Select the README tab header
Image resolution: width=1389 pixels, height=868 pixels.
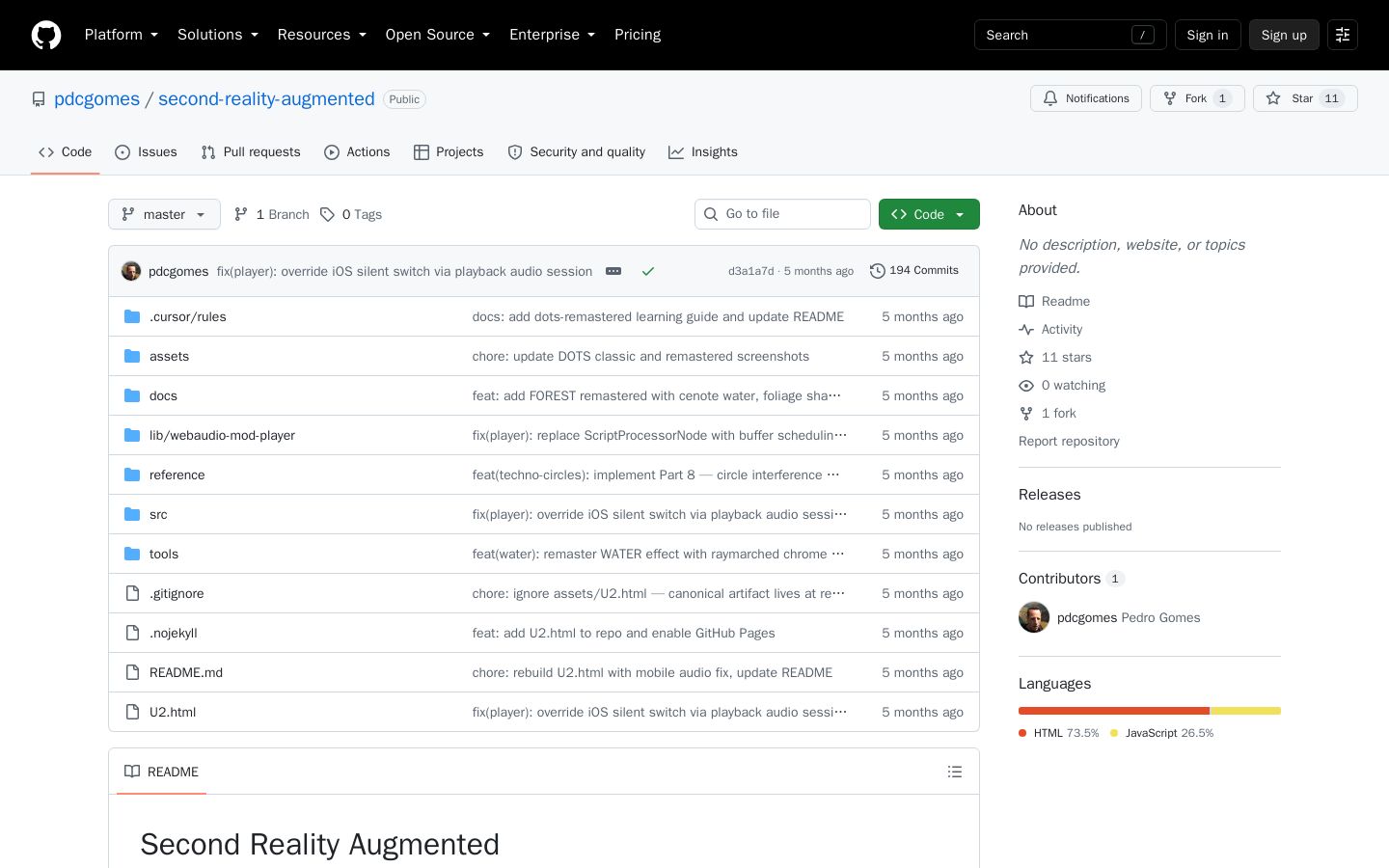tap(161, 772)
